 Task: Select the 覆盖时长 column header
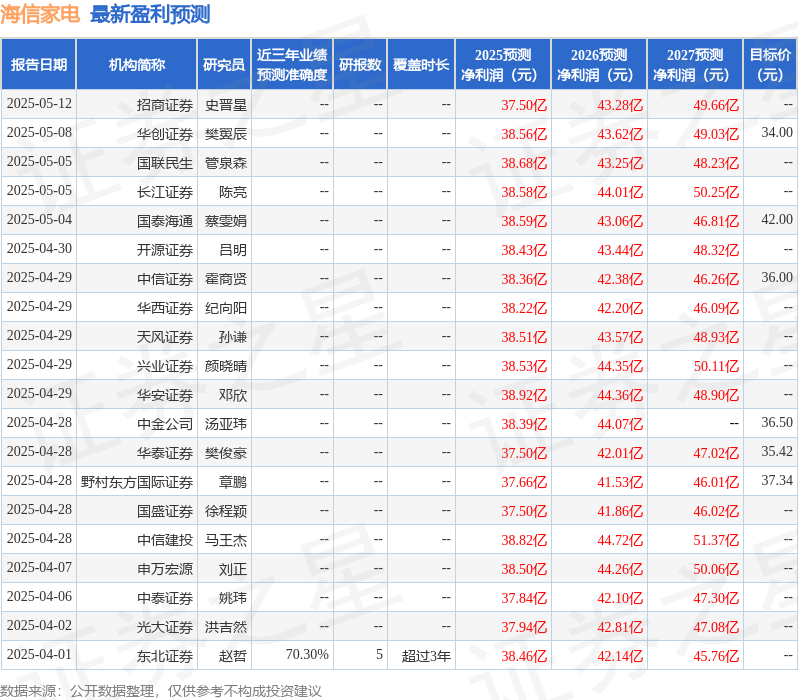point(421,65)
